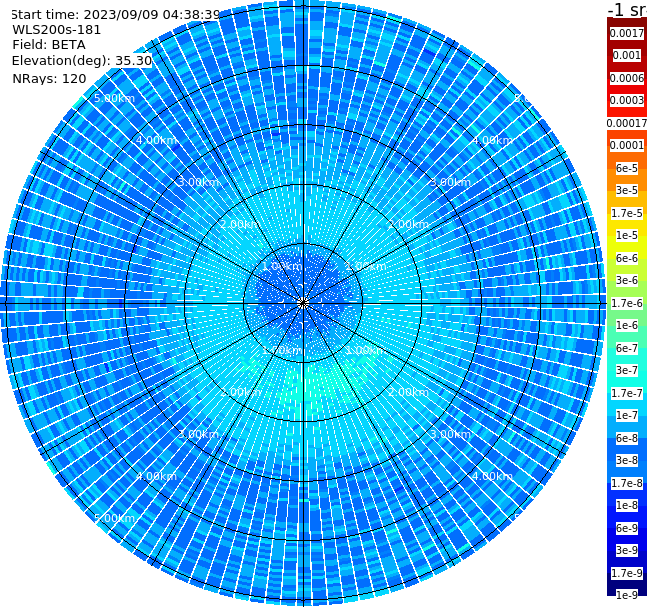Select the 0.0001 color bar label
The image size is (647, 607).
point(627,145)
